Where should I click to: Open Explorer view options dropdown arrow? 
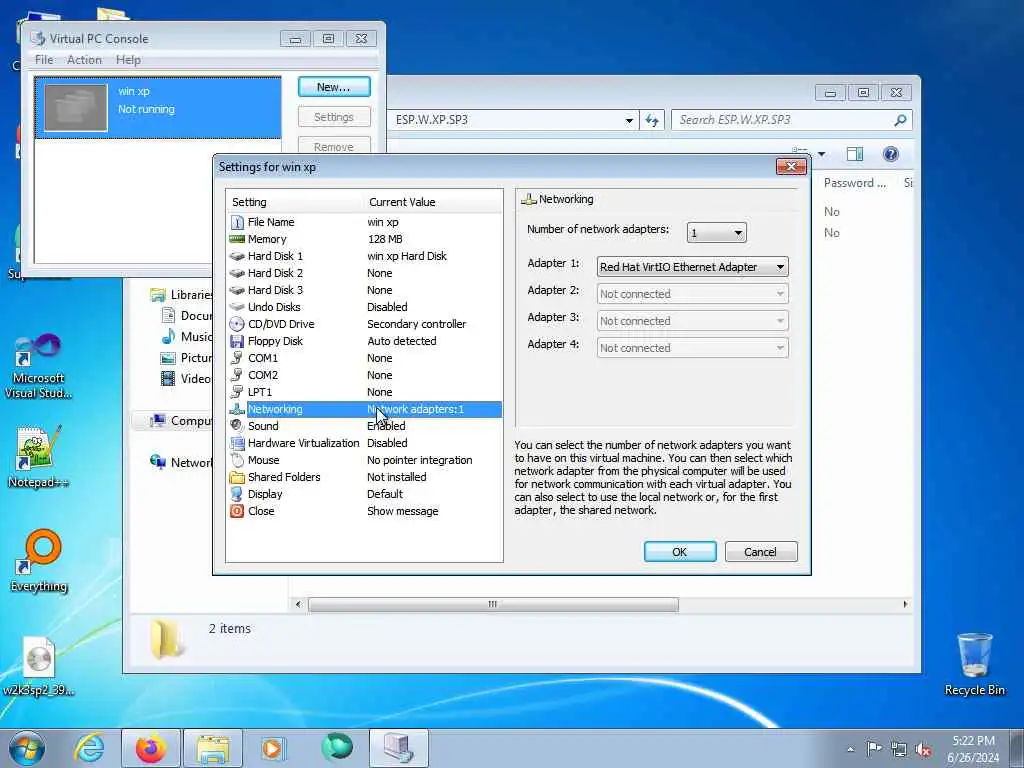pyautogui.click(x=821, y=154)
